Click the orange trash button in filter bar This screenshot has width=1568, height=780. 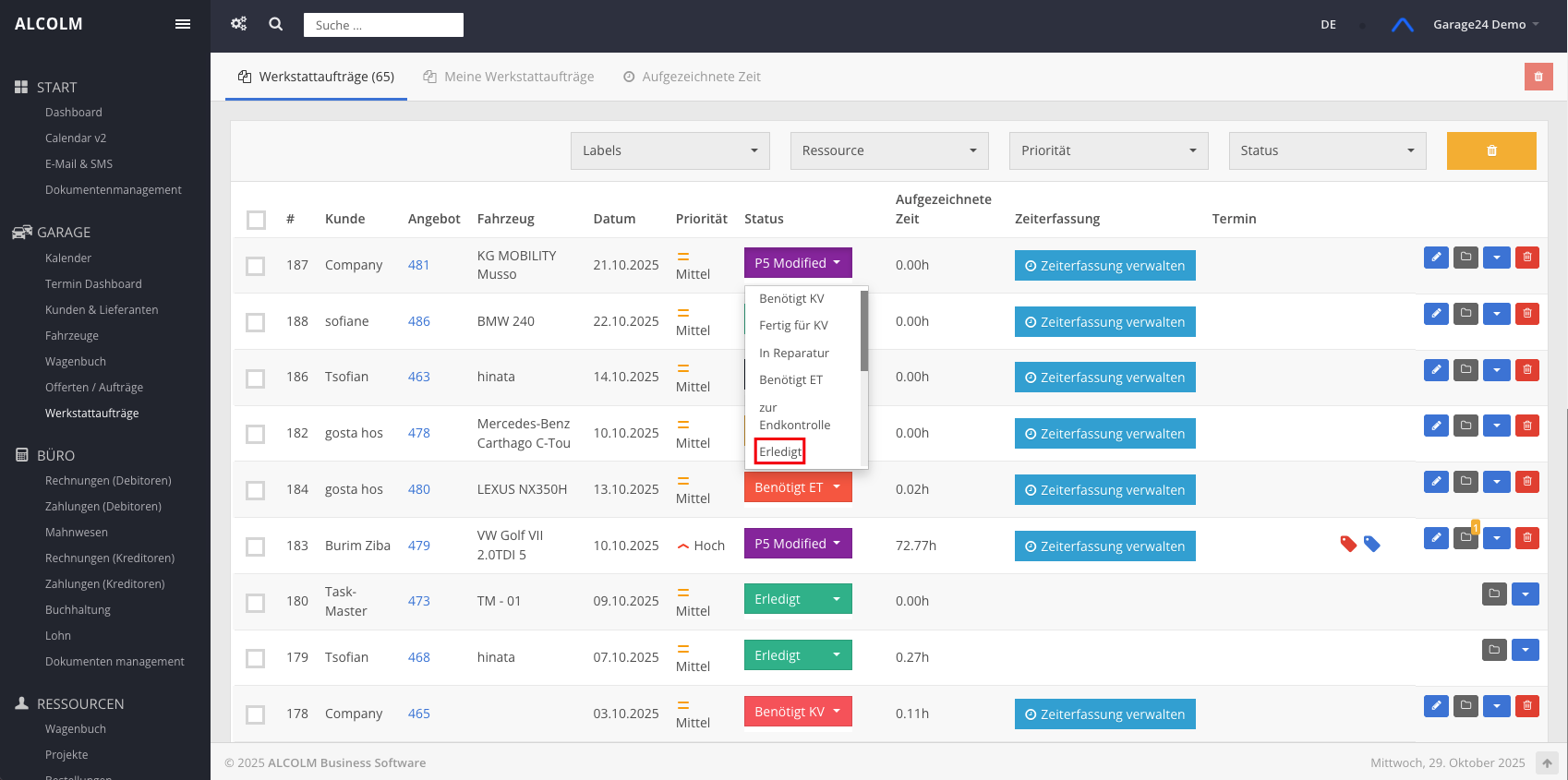pos(1490,150)
